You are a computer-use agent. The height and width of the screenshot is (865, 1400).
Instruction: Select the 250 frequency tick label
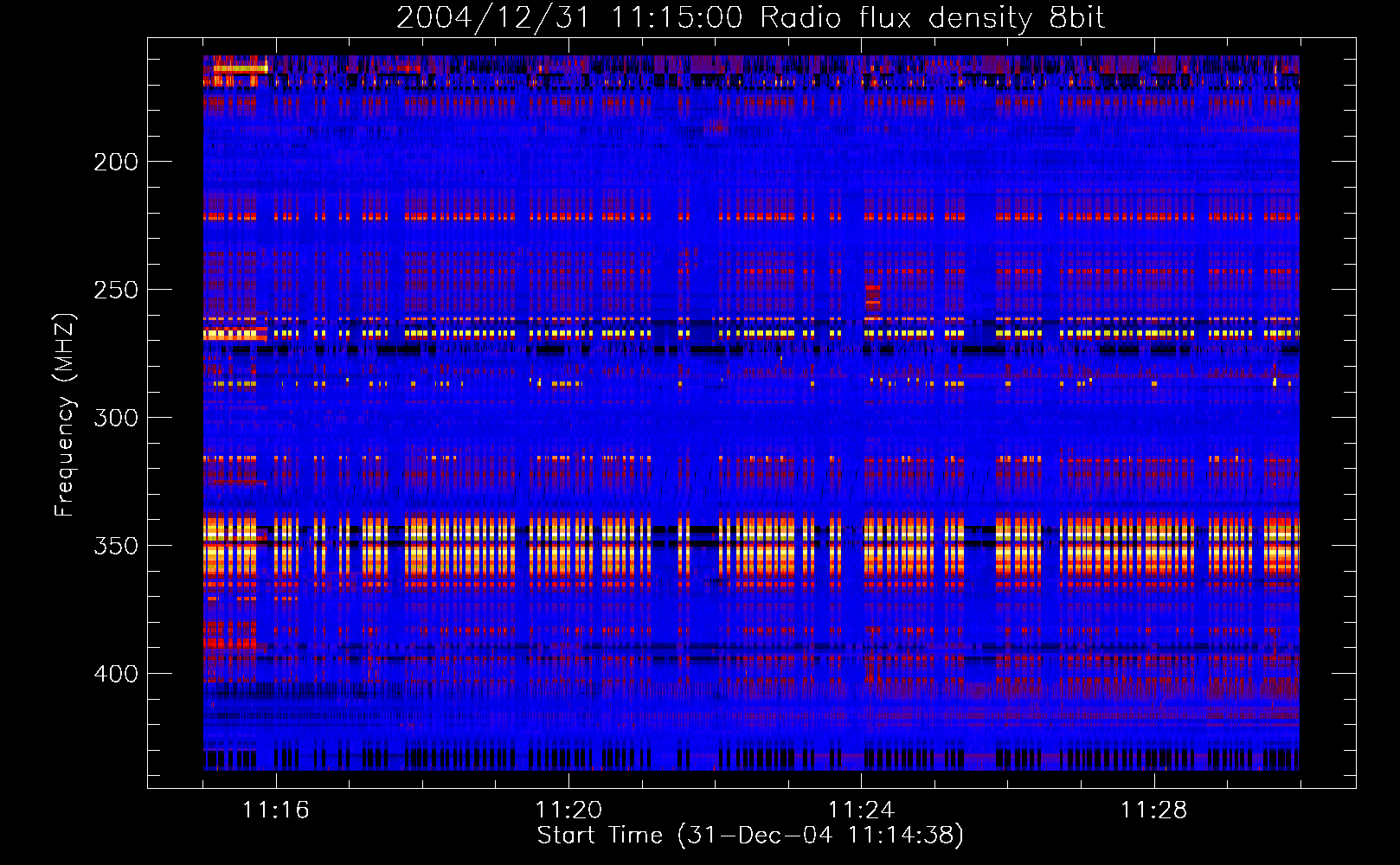point(116,290)
